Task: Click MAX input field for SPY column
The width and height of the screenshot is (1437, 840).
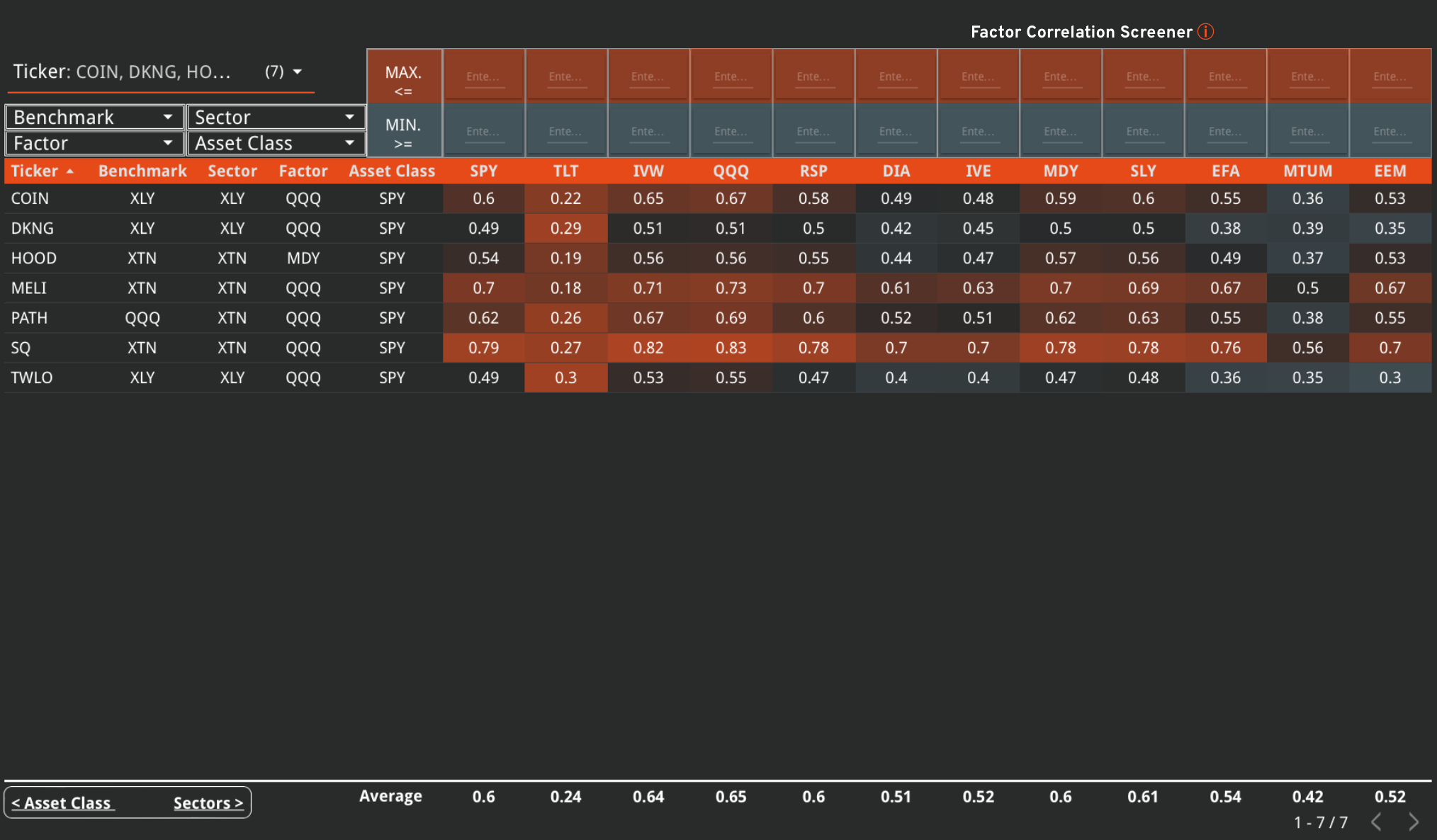Action: 484,76
